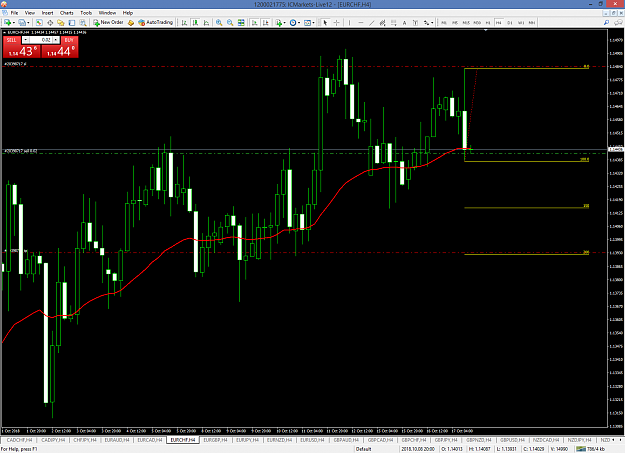The height and width of the screenshot is (453, 625).
Task: Click the Default profile status field
Action: (364, 449)
